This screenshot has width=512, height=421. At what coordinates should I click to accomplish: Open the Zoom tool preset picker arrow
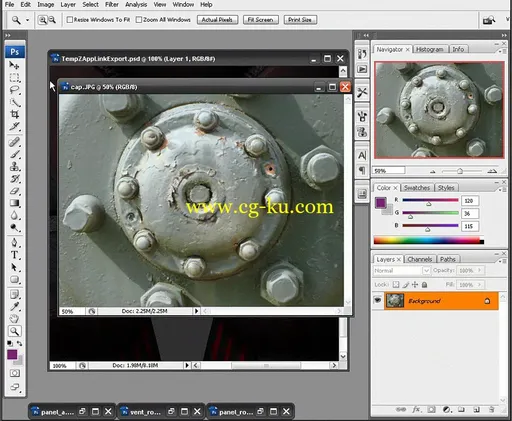coord(27,20)
